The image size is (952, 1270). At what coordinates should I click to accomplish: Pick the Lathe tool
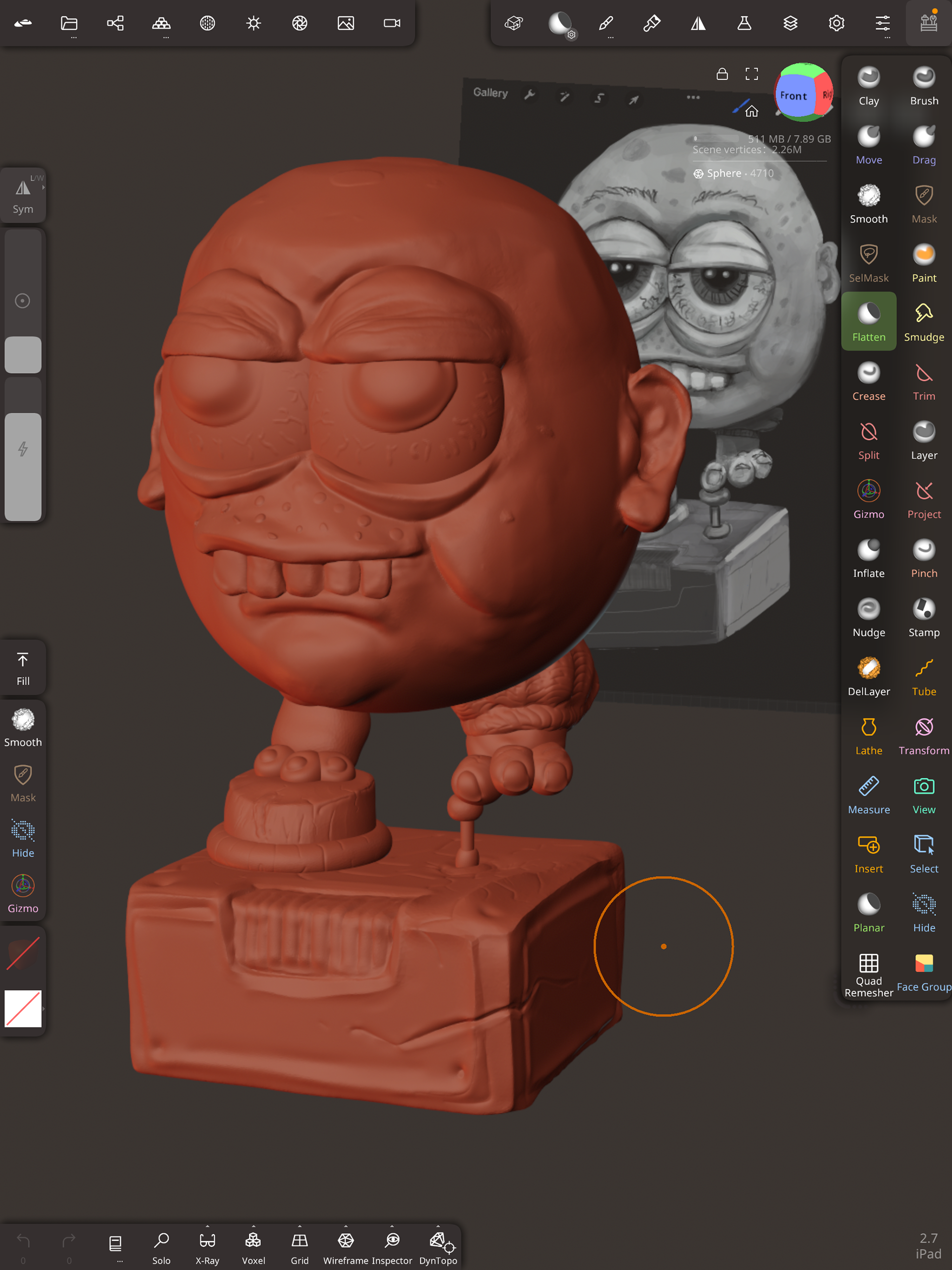(x=868, y=736)
